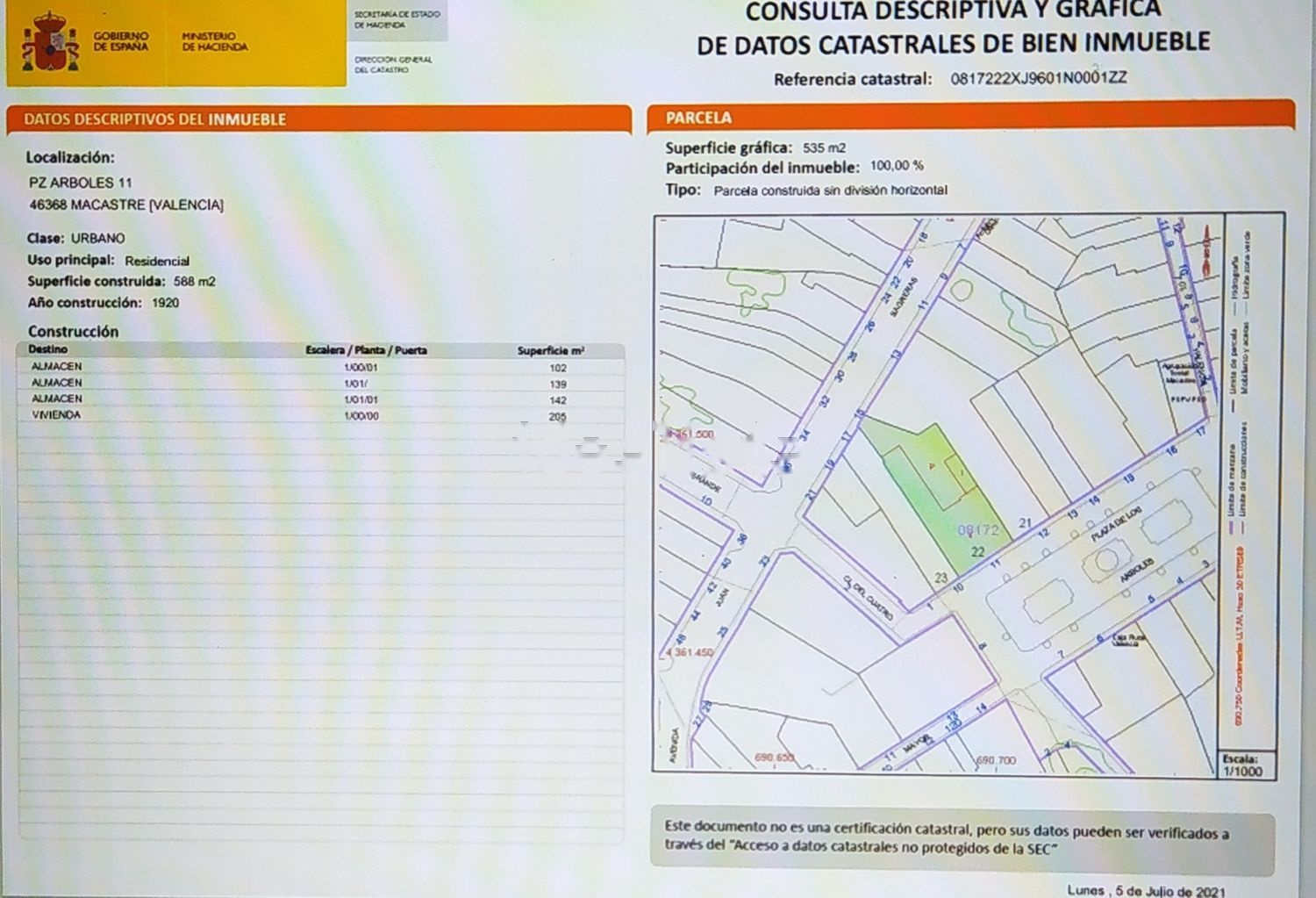
Task: Click the cadastral reference number 0817222XJ9601N0001ZZ
Action: pyautogui.click(x=1038, y=78)
